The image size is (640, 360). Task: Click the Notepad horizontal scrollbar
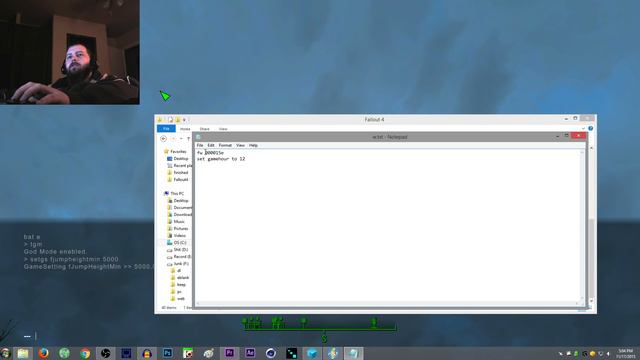pyautogui.click(x=387, y=303)
